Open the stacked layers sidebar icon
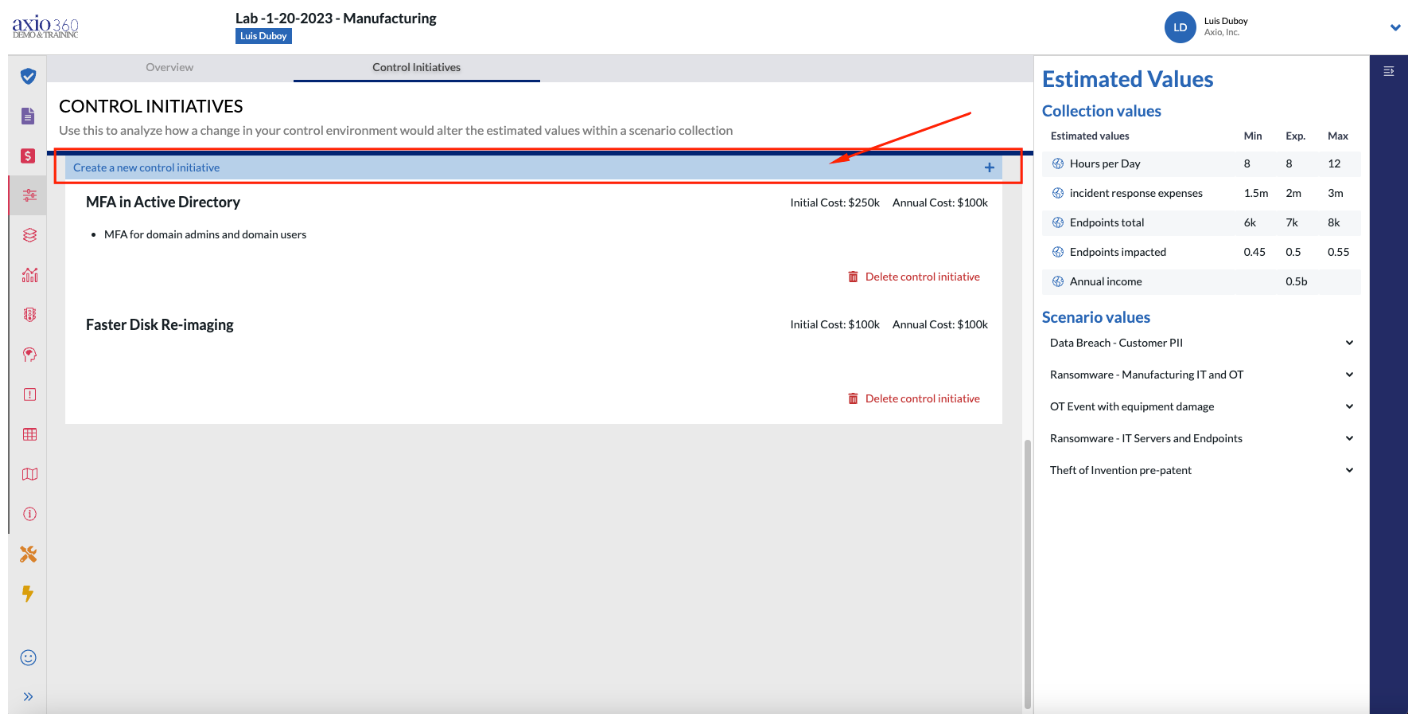1414x714 pixels. pos(29,235)
